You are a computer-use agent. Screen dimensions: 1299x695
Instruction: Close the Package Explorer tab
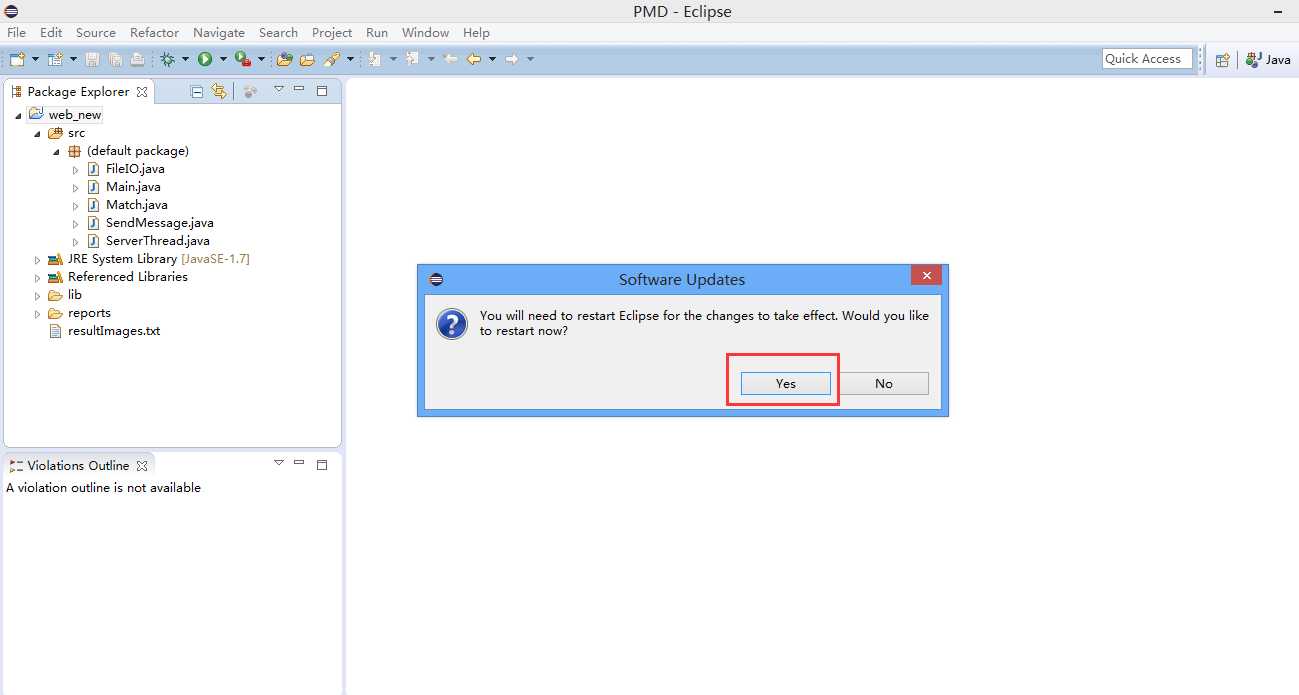142,91
